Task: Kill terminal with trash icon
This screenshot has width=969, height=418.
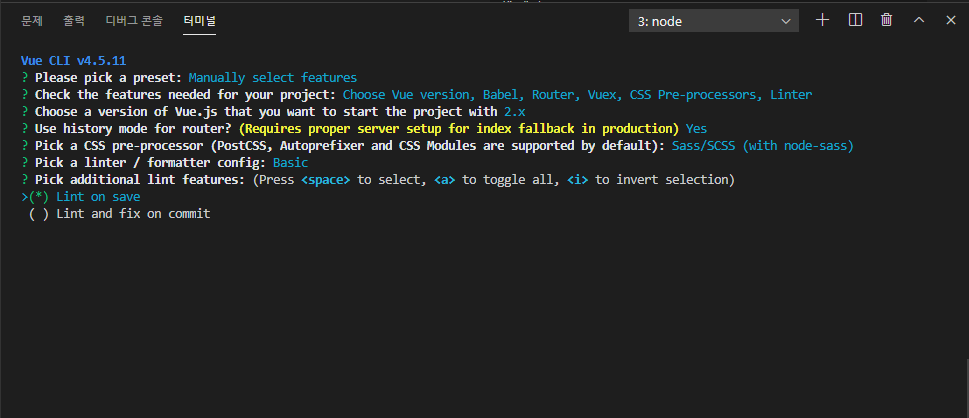Action: coord(887,20)
